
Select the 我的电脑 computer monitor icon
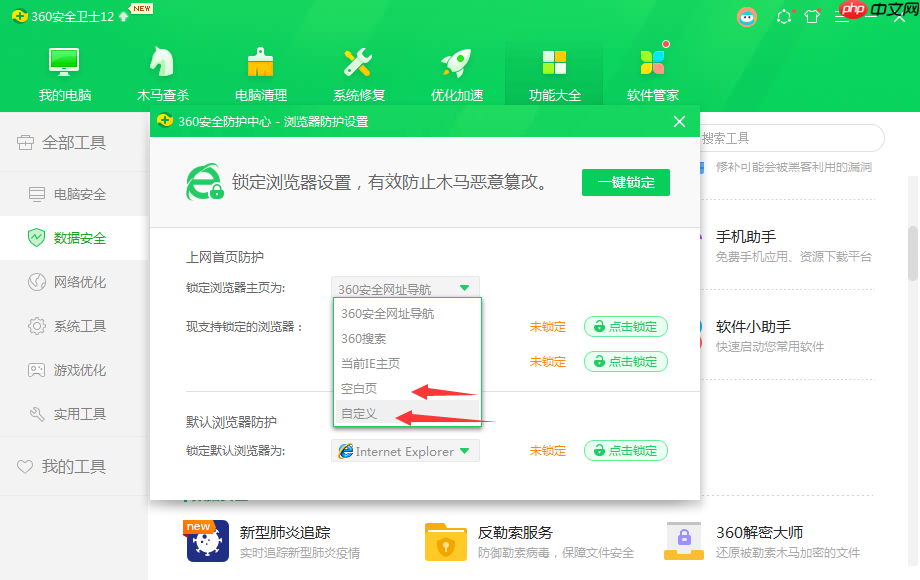tap(62, 60)
